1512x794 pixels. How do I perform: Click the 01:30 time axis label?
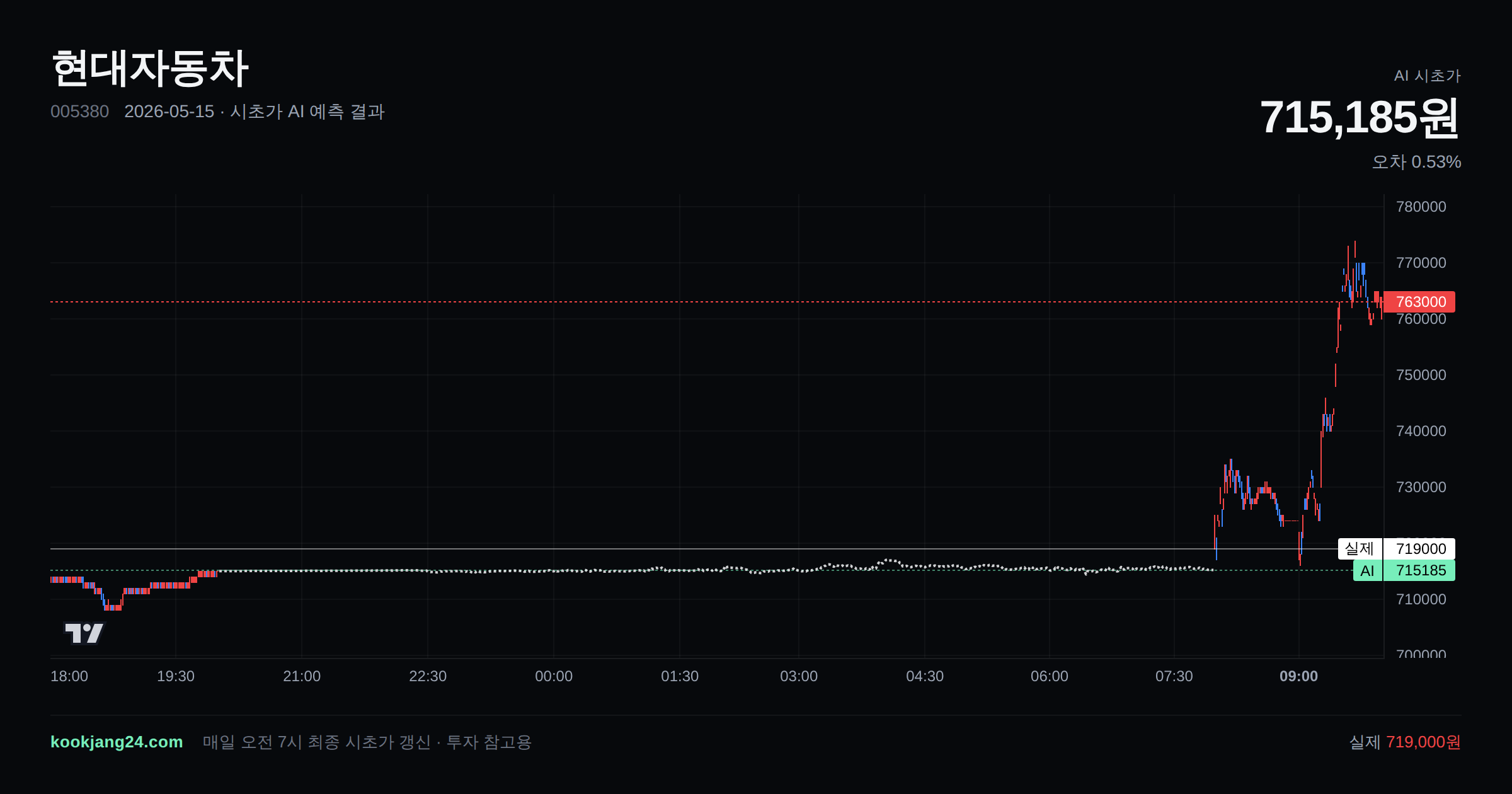[680, 676]
